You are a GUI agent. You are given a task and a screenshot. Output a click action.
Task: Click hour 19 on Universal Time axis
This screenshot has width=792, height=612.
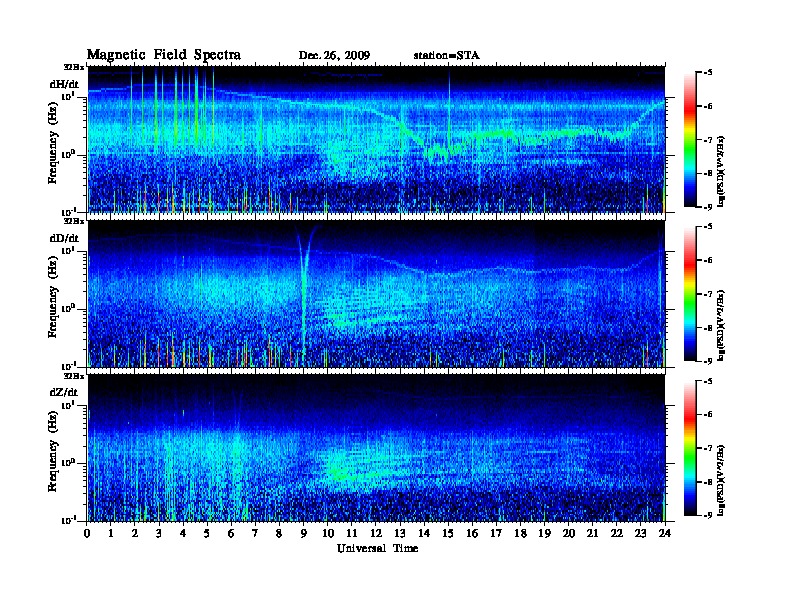click(544, 533)
